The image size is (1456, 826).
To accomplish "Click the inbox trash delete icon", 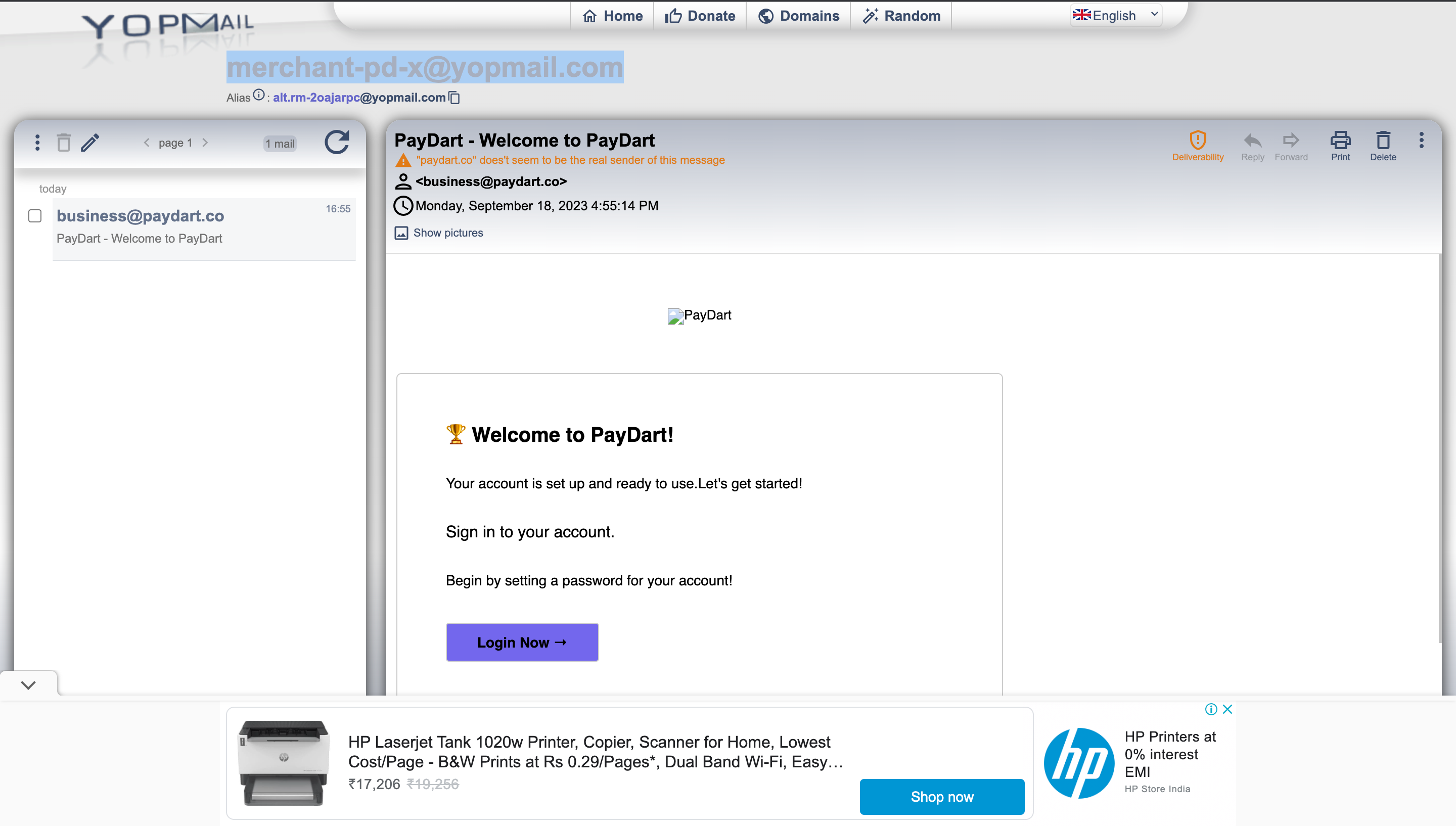I will click(64, 143).
